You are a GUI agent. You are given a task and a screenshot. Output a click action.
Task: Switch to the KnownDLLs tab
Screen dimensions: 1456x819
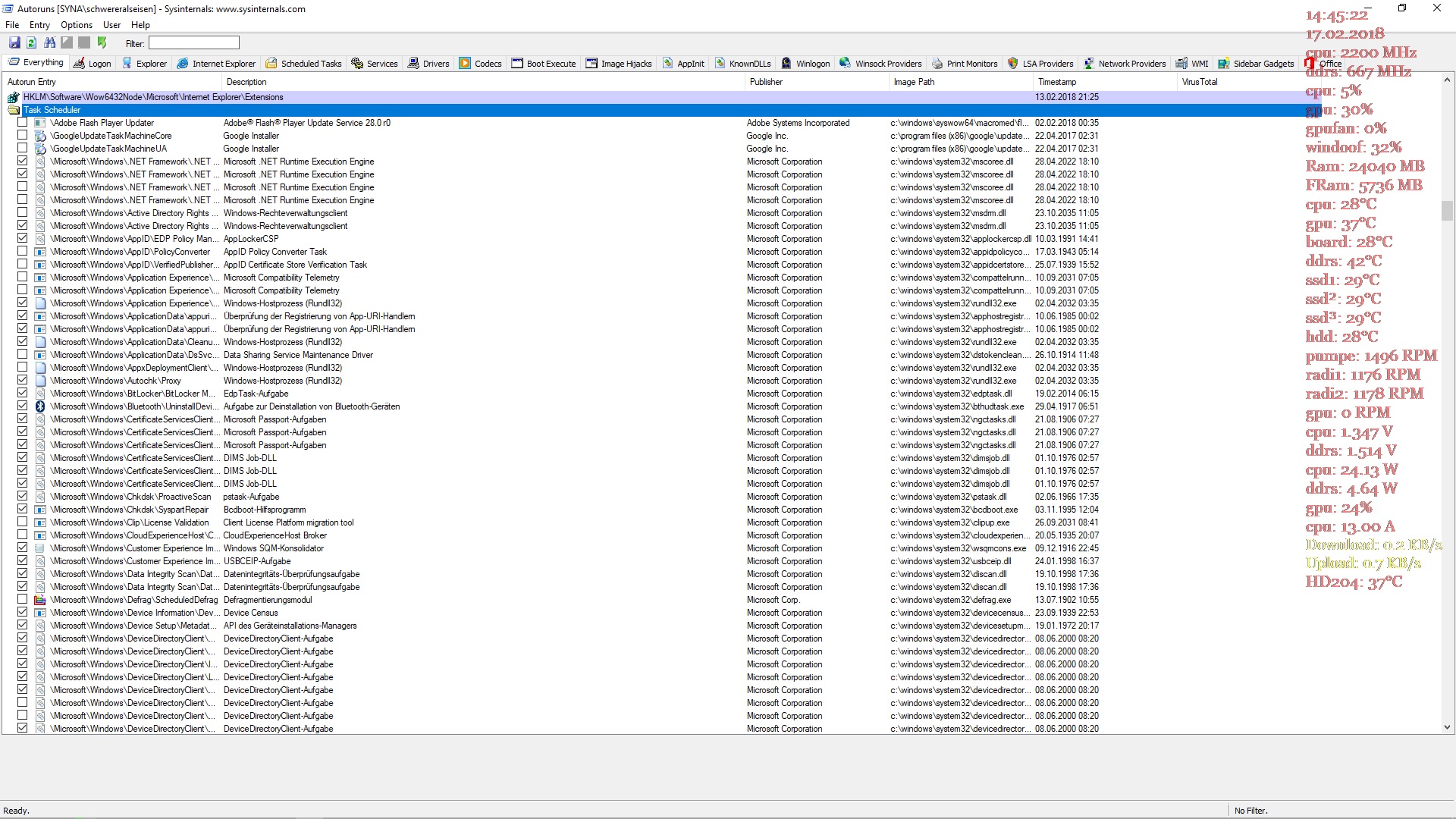tap(742, 64)
